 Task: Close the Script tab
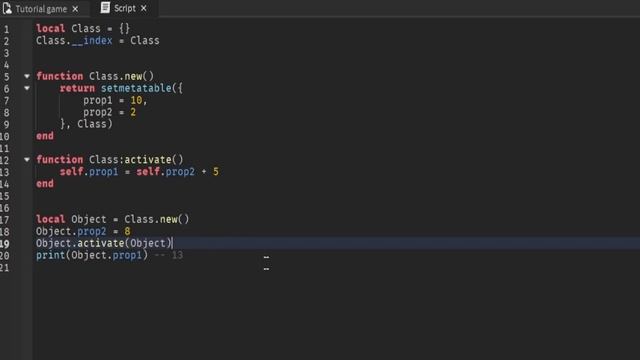(143, 8)
